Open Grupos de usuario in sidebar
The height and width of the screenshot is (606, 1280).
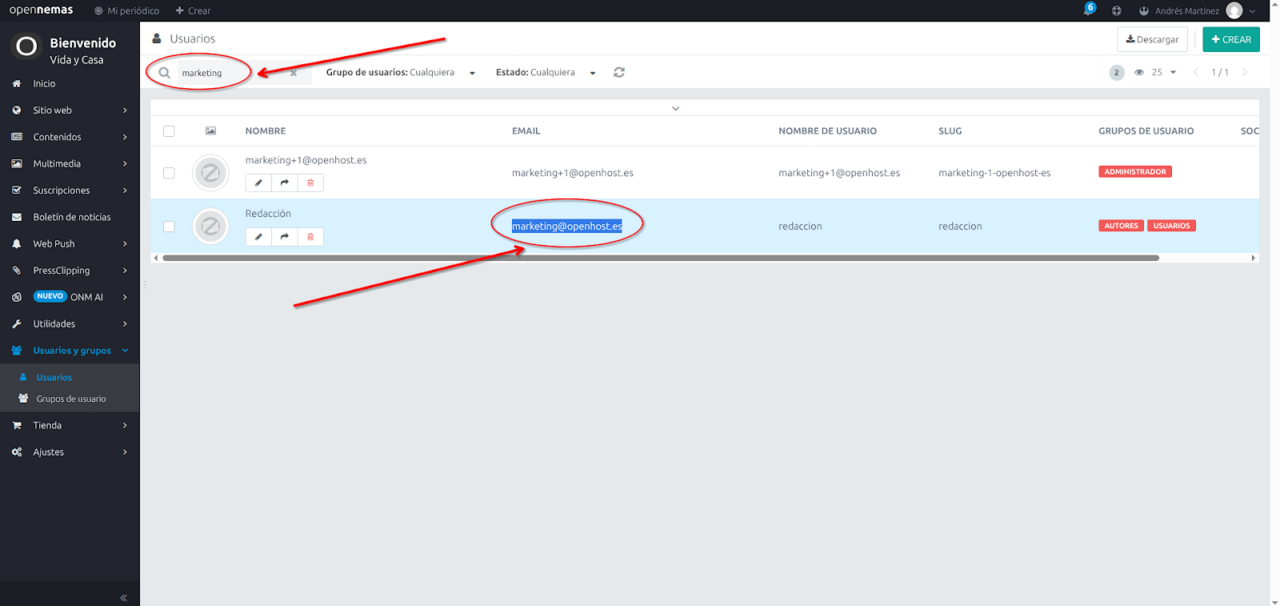click(x=71, y=399)
